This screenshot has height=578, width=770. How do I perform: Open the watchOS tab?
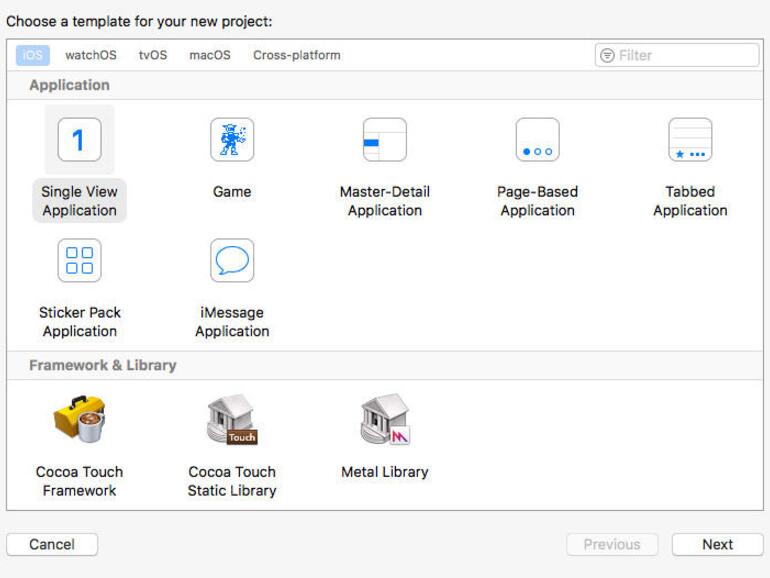point(91,55)
